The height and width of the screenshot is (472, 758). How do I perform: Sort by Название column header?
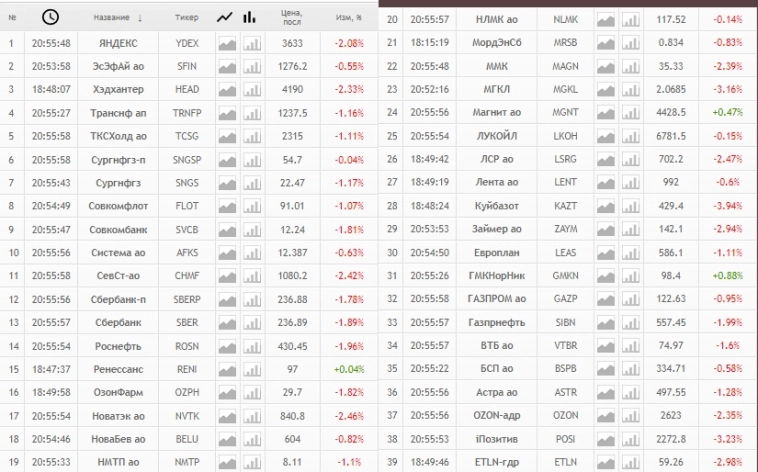point(112,17)
